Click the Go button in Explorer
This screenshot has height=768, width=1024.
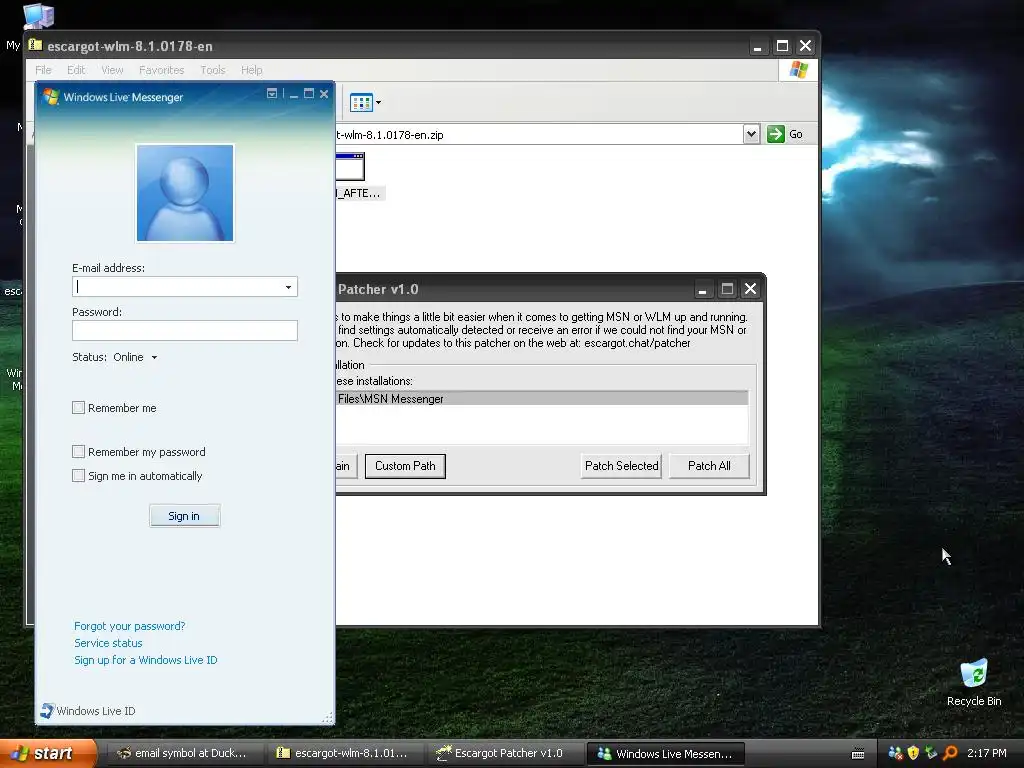coord(785,134)
